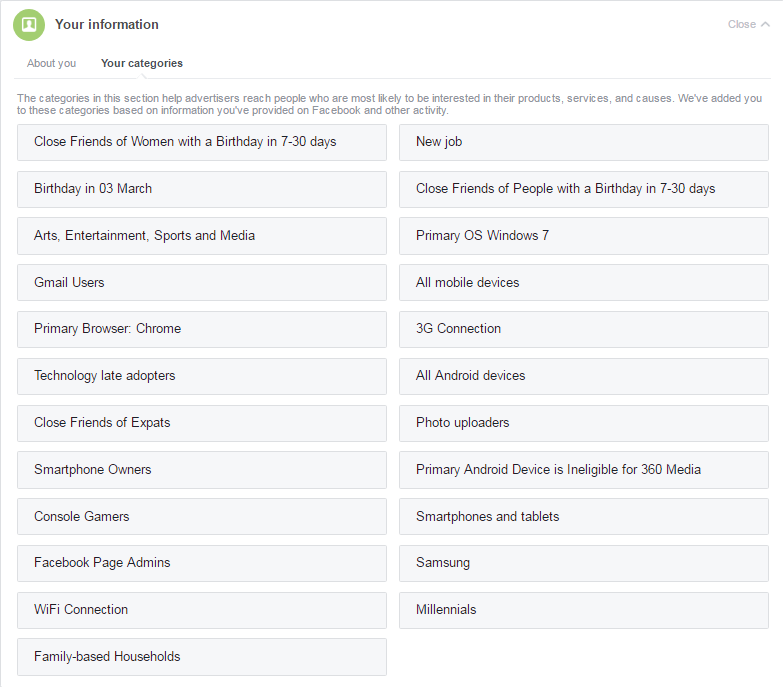Select Arts, Entertainment, Sports and Media category
Viewport: 783px width, 687px height.
point(202,236)
